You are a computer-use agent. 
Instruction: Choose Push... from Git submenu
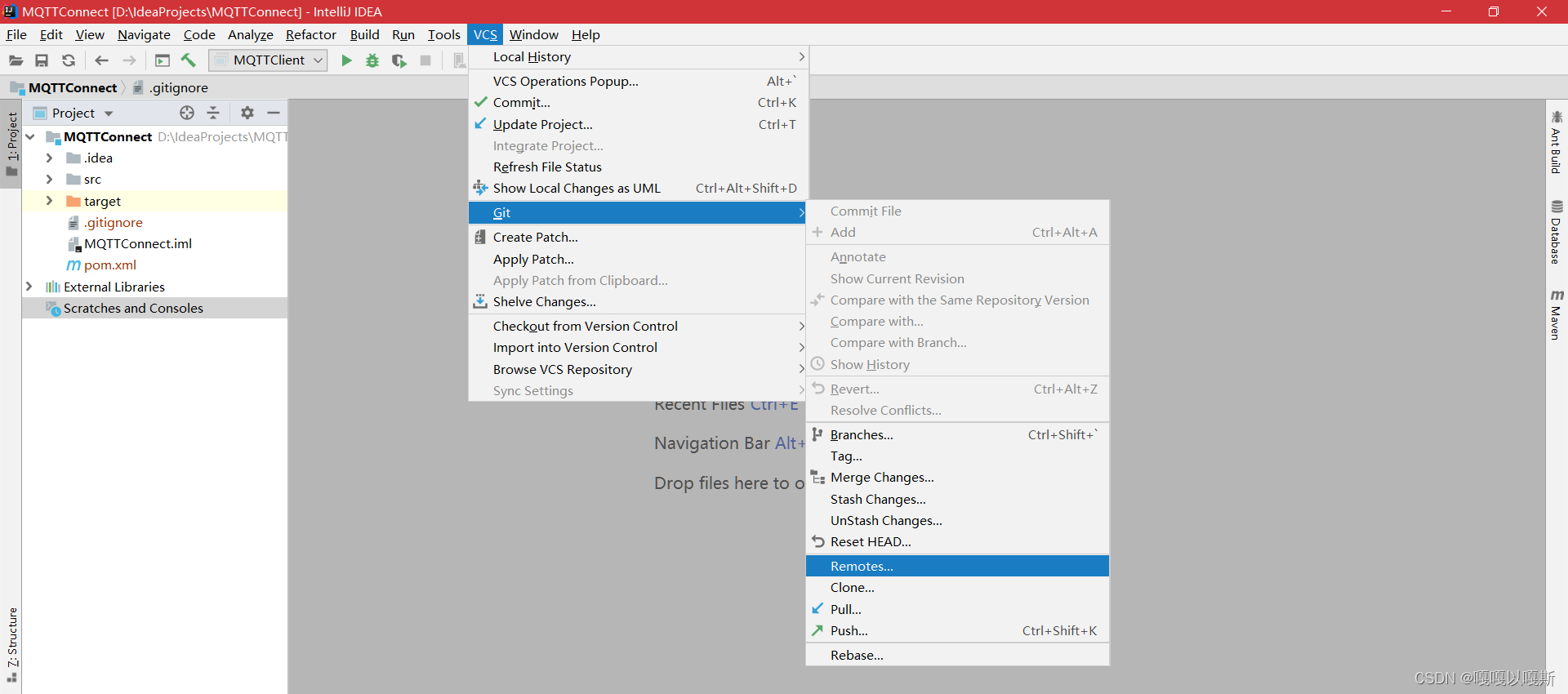pyautogui.click(x=957, y=630)
